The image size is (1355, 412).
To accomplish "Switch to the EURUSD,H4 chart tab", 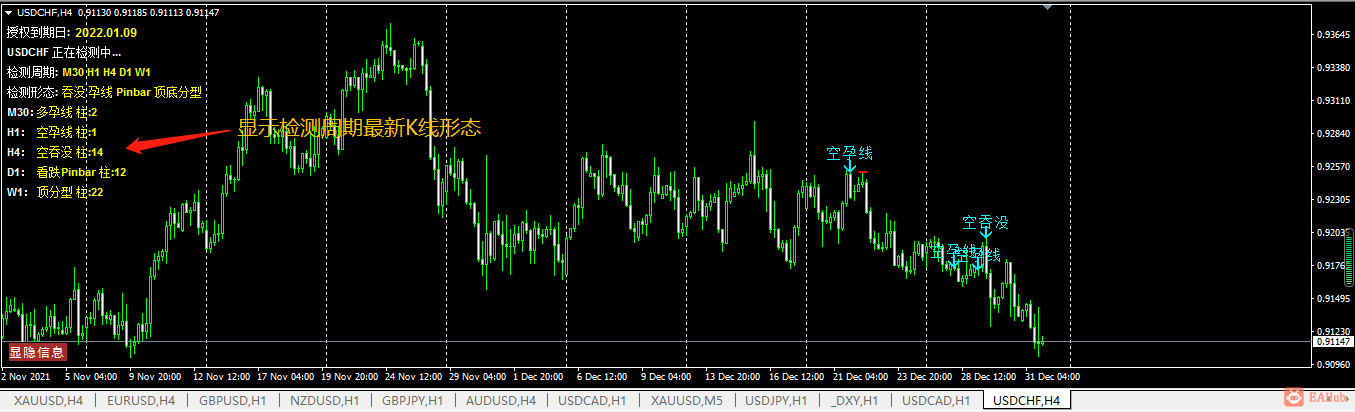I will point(141,400).
